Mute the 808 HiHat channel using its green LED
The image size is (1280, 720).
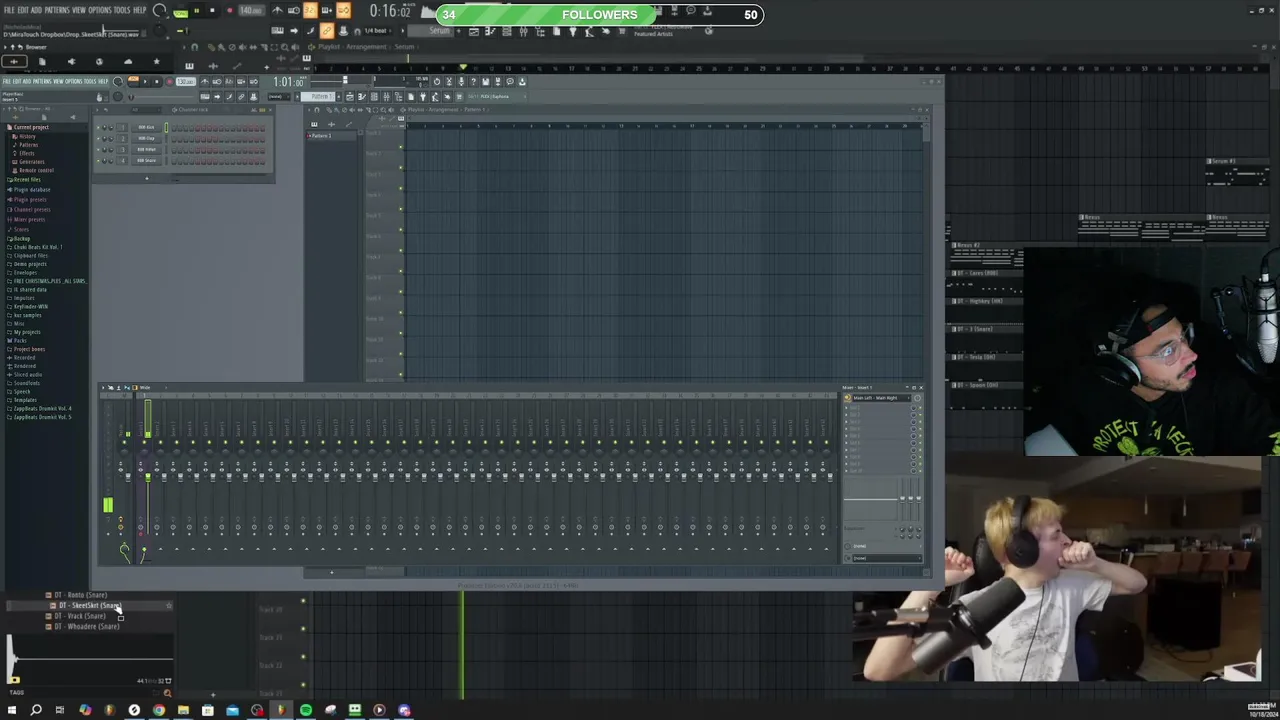[99, 150]
